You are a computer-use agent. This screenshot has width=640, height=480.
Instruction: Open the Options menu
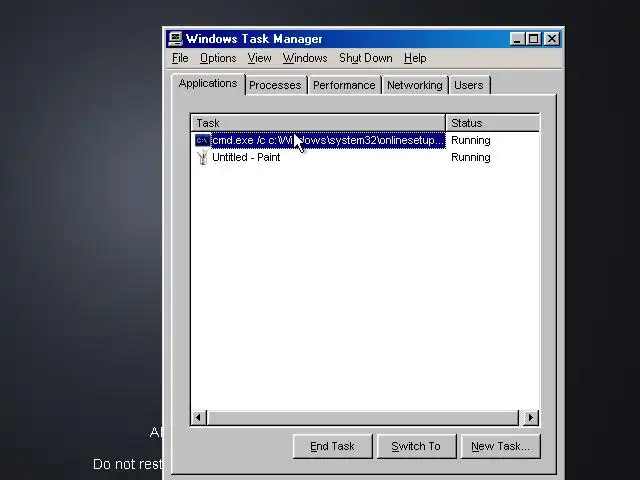click(x=218, y=58)
